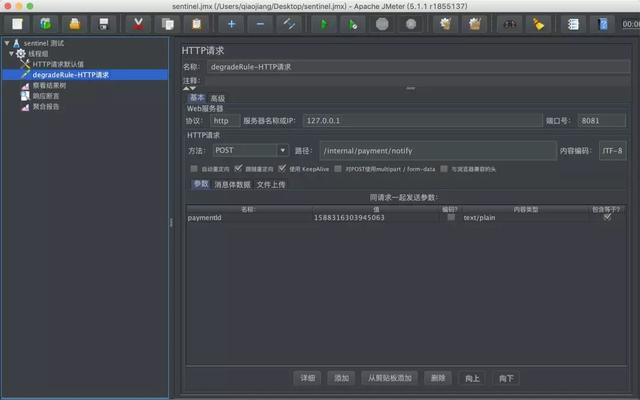
Task: Start the test with green play icon
Action: pyautogui.click(x=324, y=24)
